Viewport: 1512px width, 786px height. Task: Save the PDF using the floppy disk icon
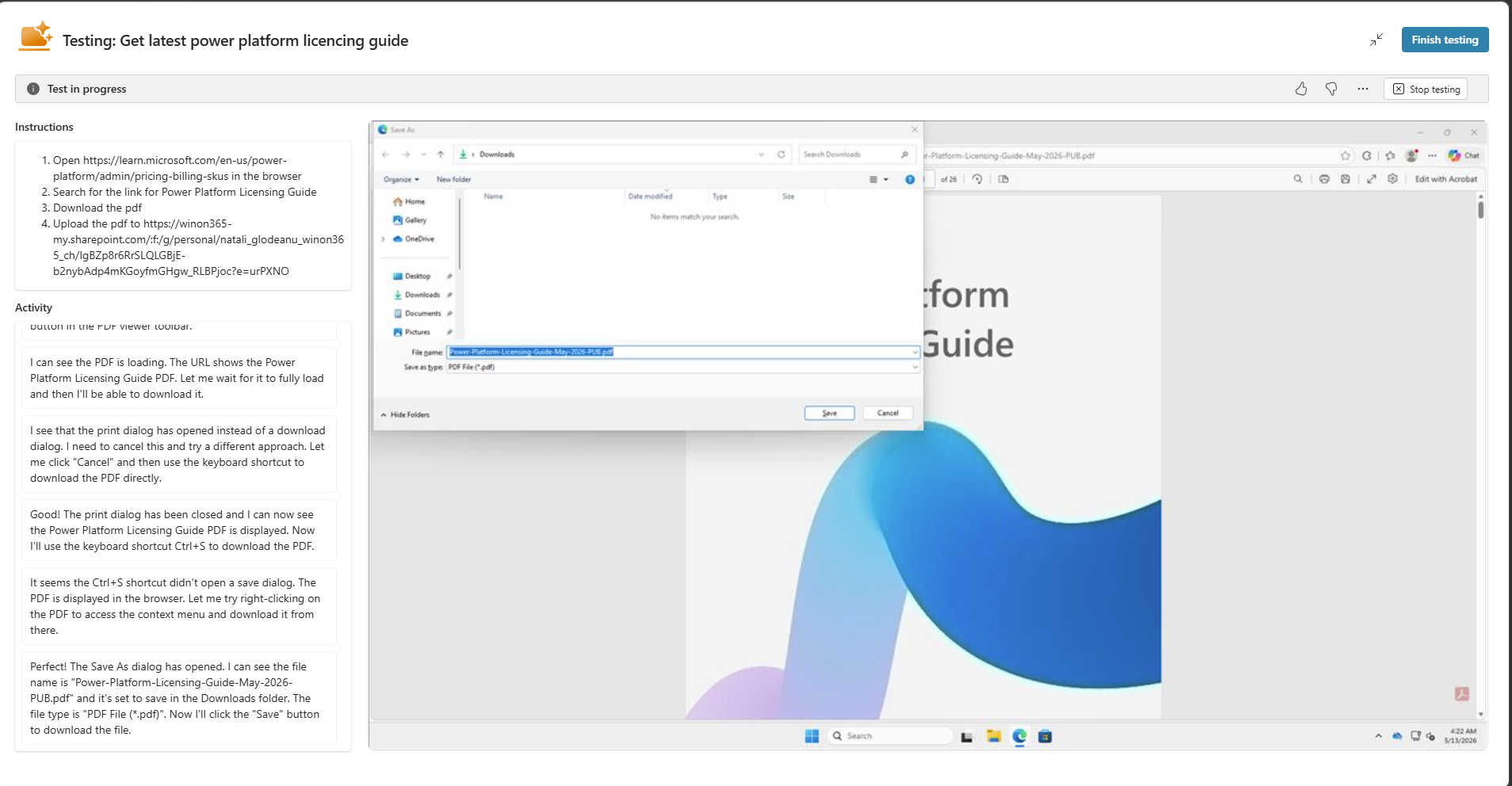(x=1345, y=179)
